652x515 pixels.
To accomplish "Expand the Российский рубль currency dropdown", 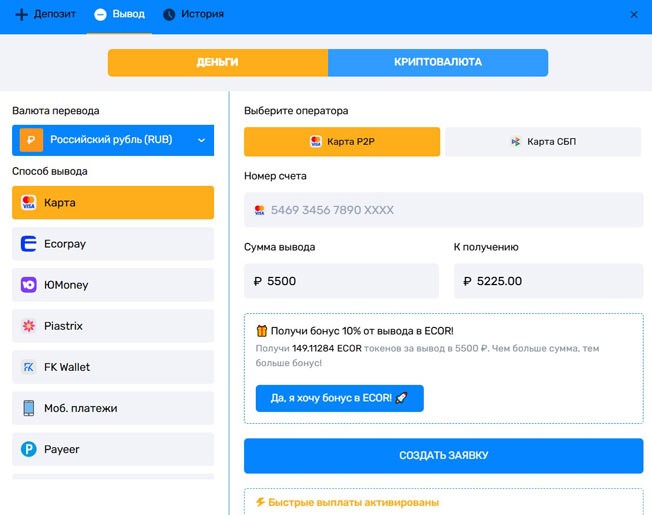I will 113,140.
